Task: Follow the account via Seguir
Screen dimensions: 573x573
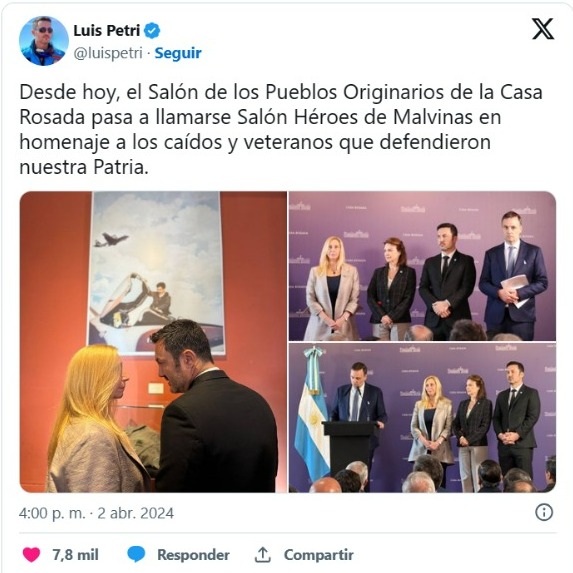Action: [x=178, y=53]
